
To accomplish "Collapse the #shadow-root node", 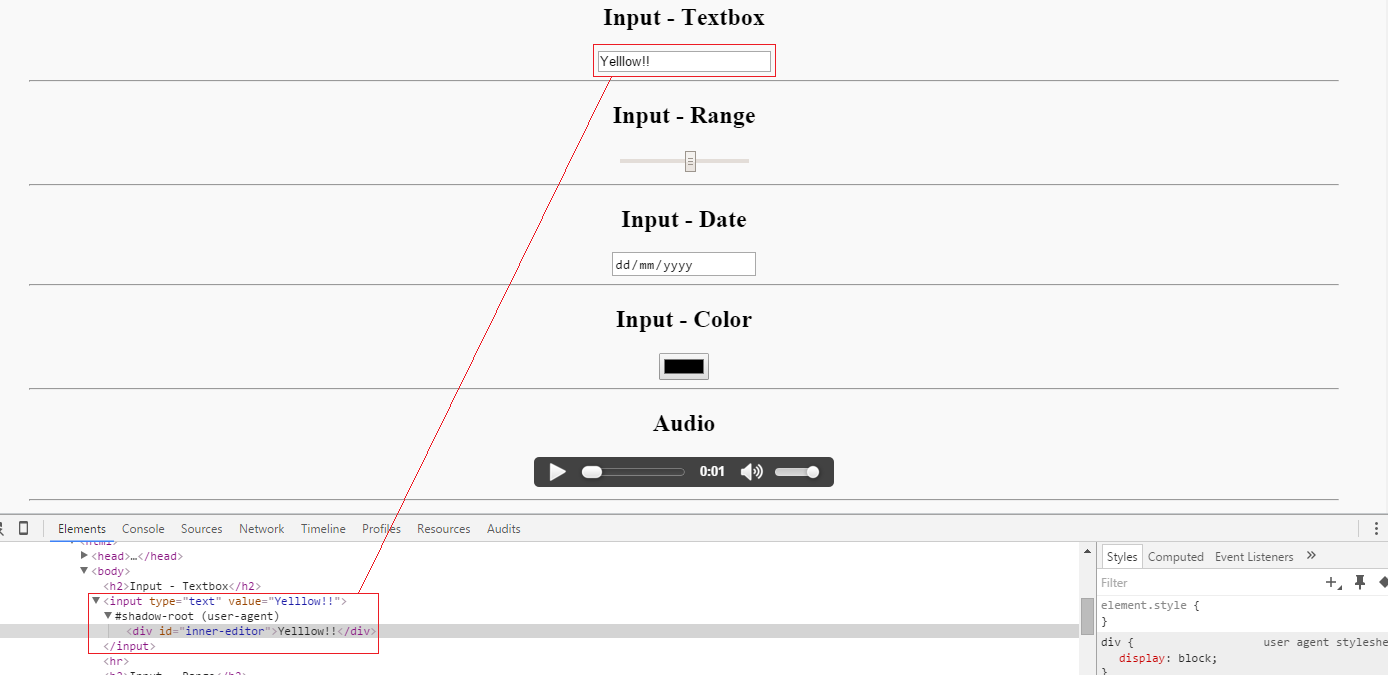I will [108, 616].
